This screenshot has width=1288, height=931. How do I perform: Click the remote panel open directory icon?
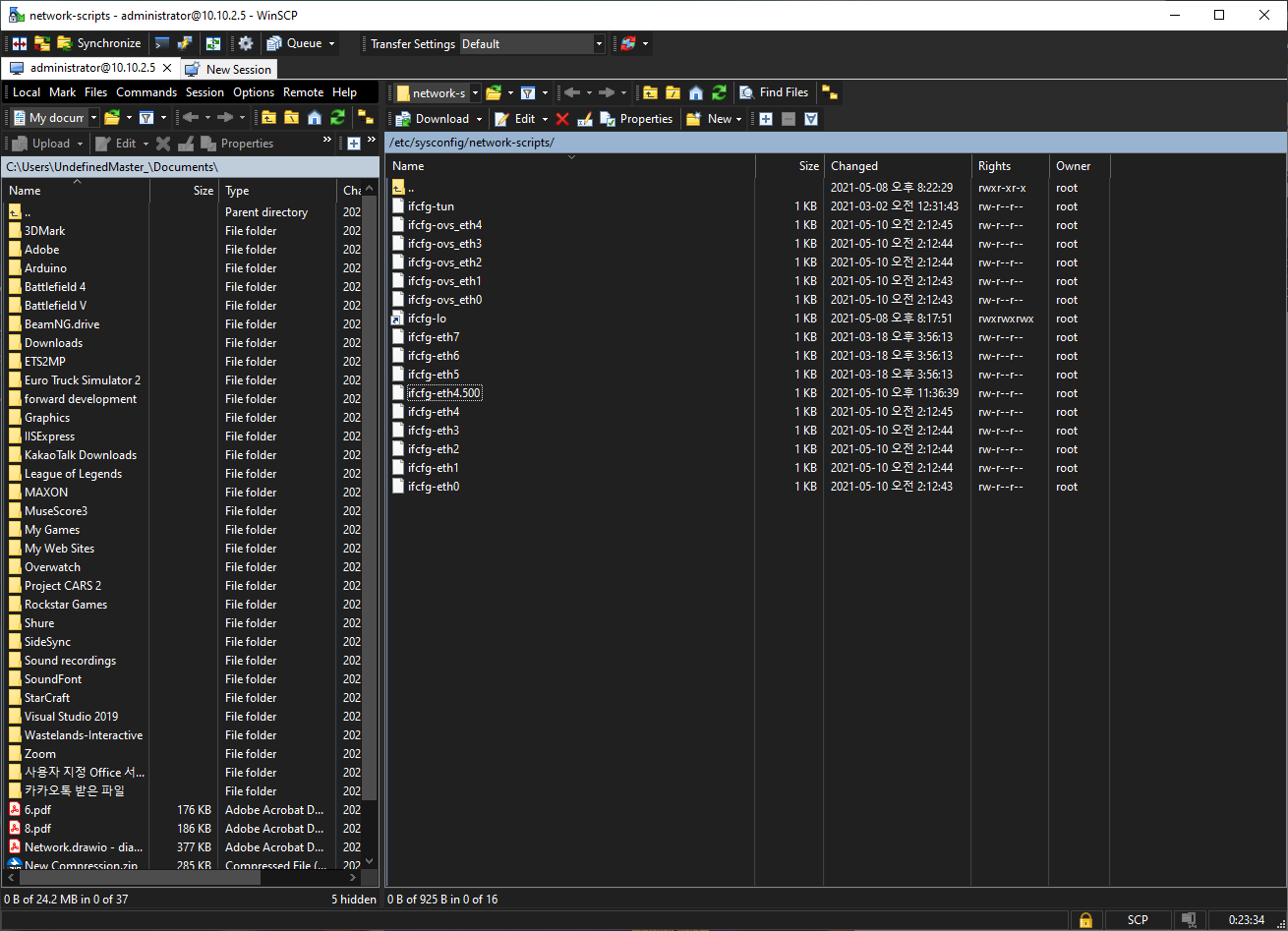point(494,93)
